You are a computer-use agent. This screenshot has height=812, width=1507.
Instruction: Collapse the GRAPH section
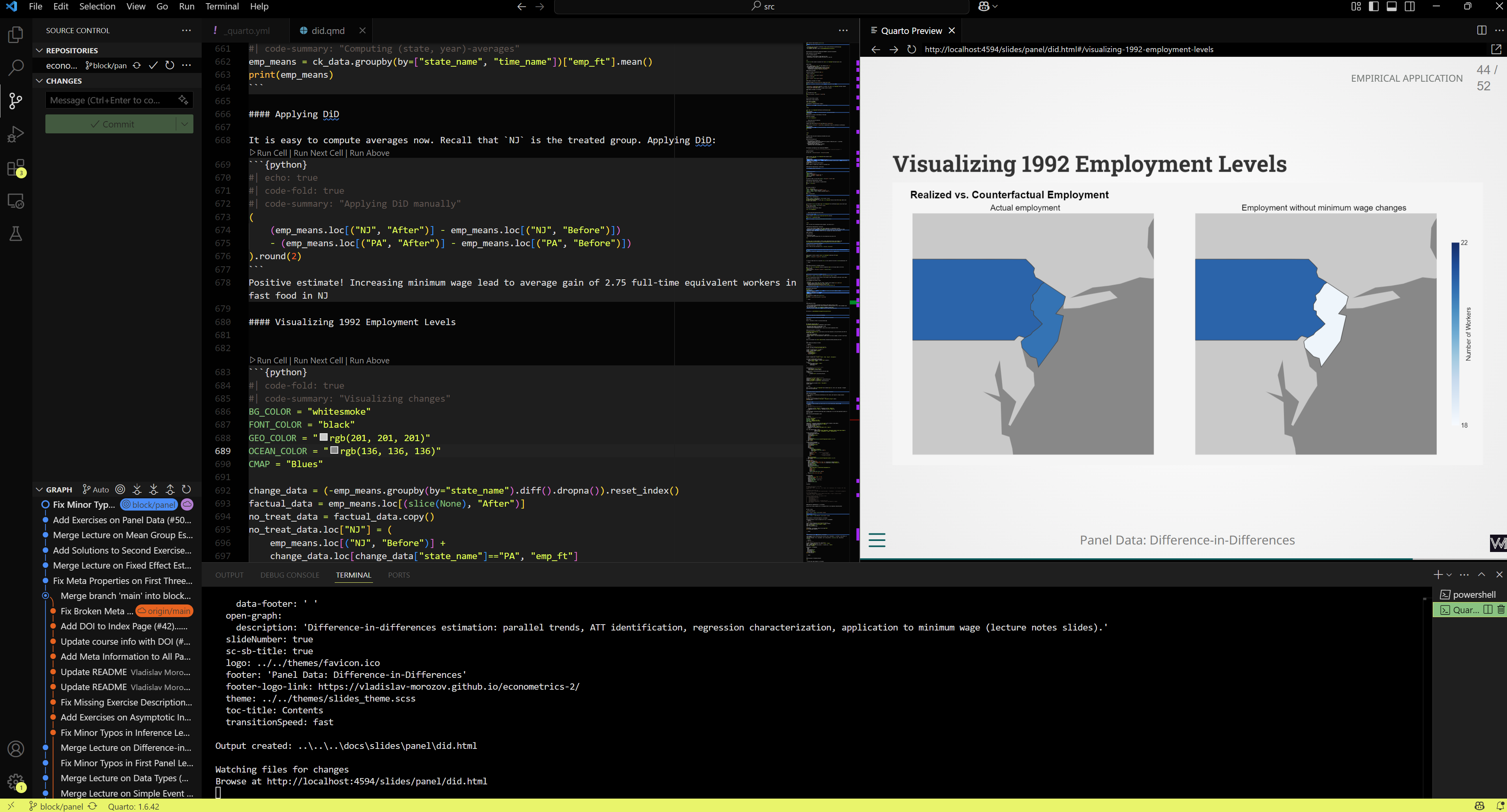click(39, 489)
